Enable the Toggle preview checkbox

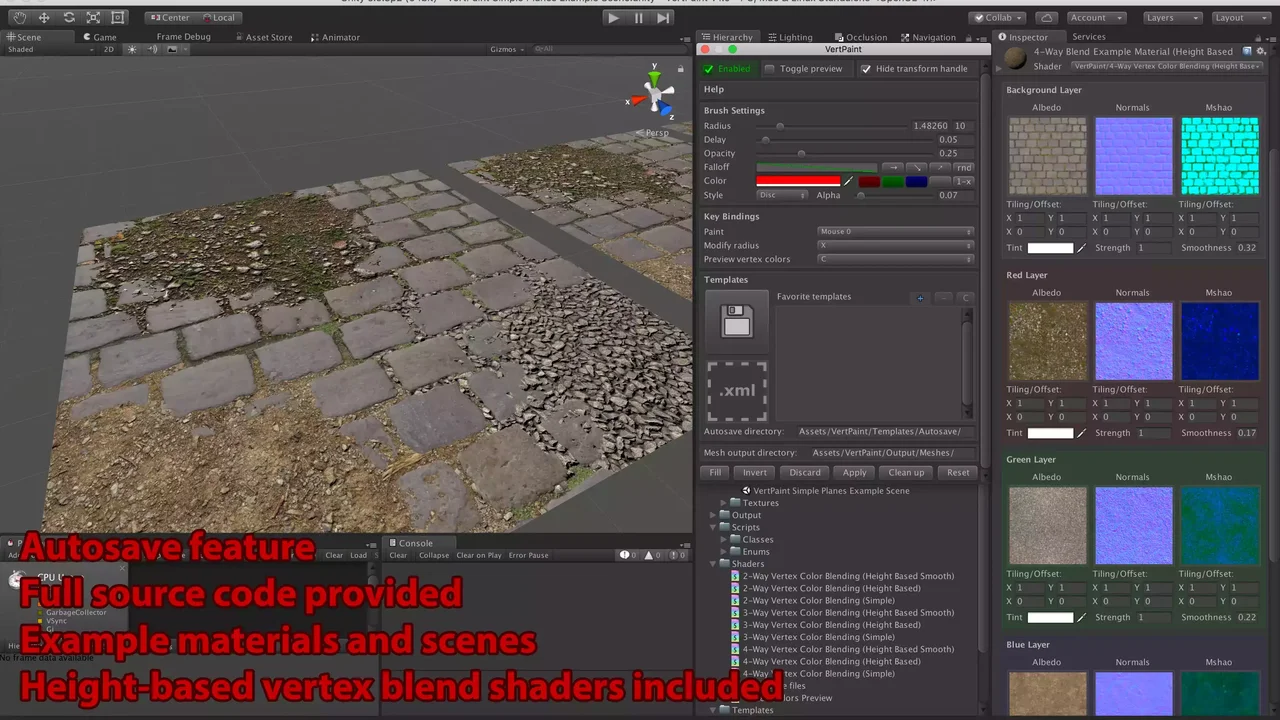coord(770,69)
